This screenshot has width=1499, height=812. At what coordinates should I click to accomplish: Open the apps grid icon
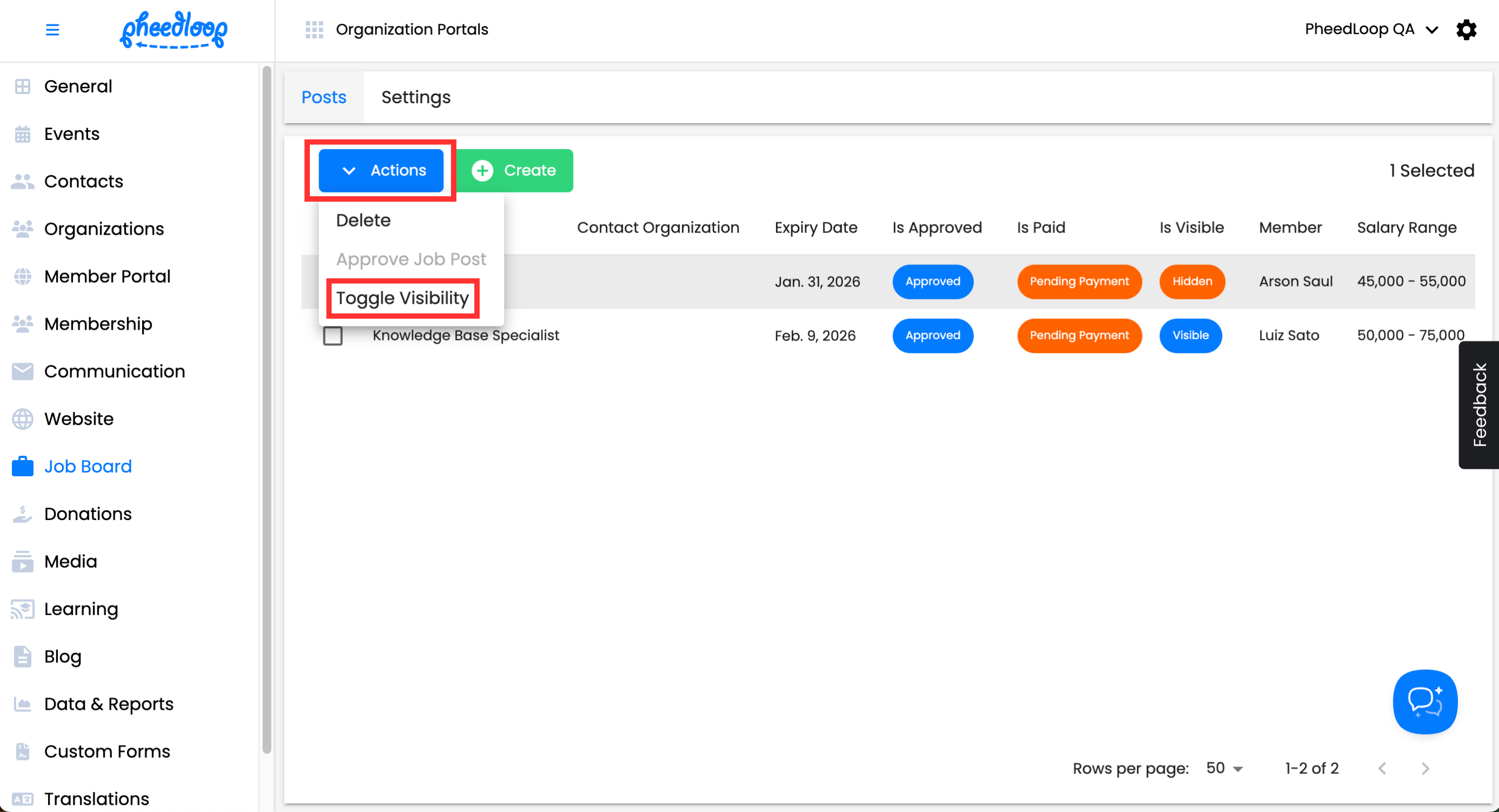(x=314, y=30)
